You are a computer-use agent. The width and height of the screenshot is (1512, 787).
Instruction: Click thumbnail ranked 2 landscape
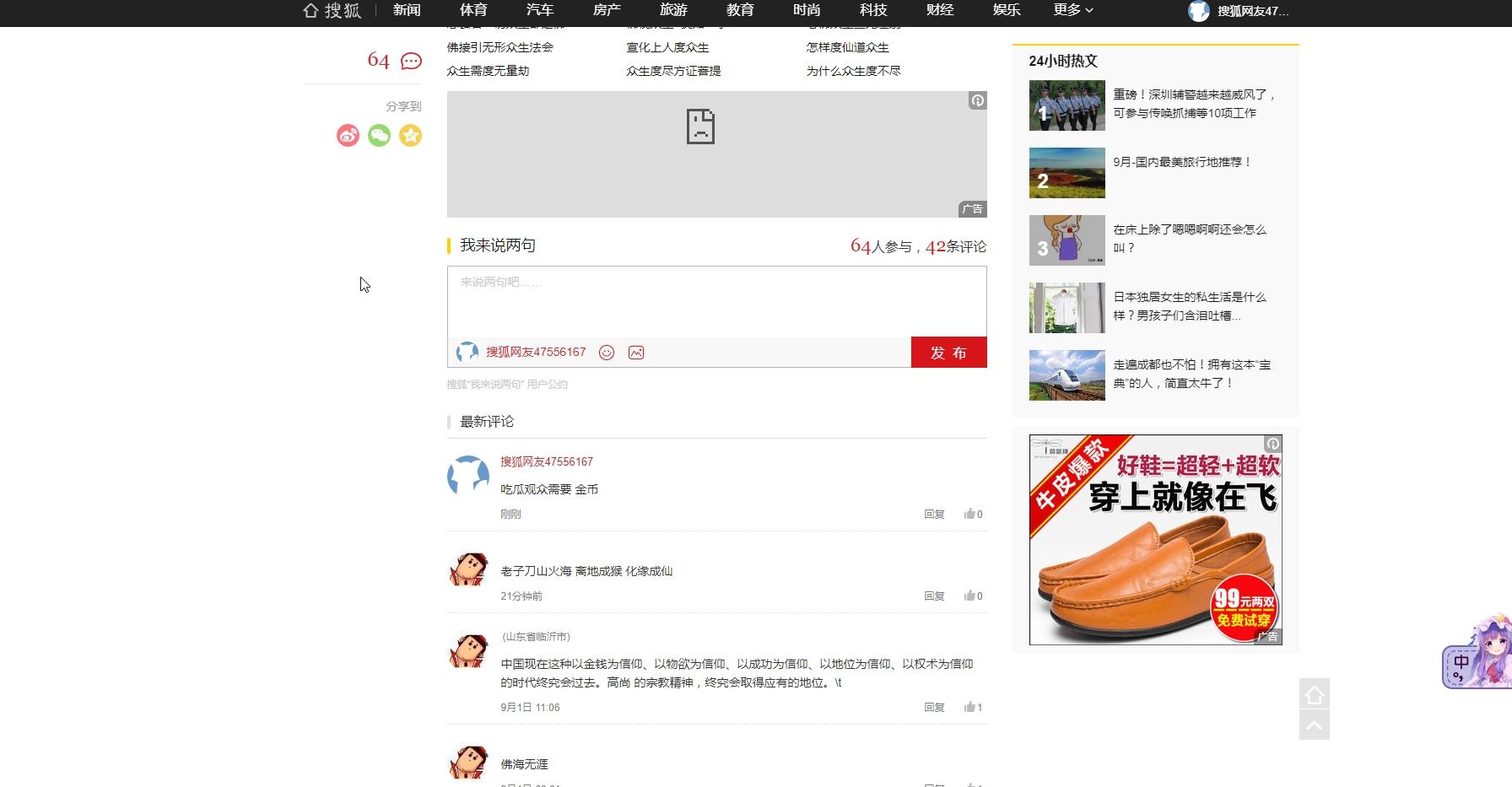tap(1066, 173)
